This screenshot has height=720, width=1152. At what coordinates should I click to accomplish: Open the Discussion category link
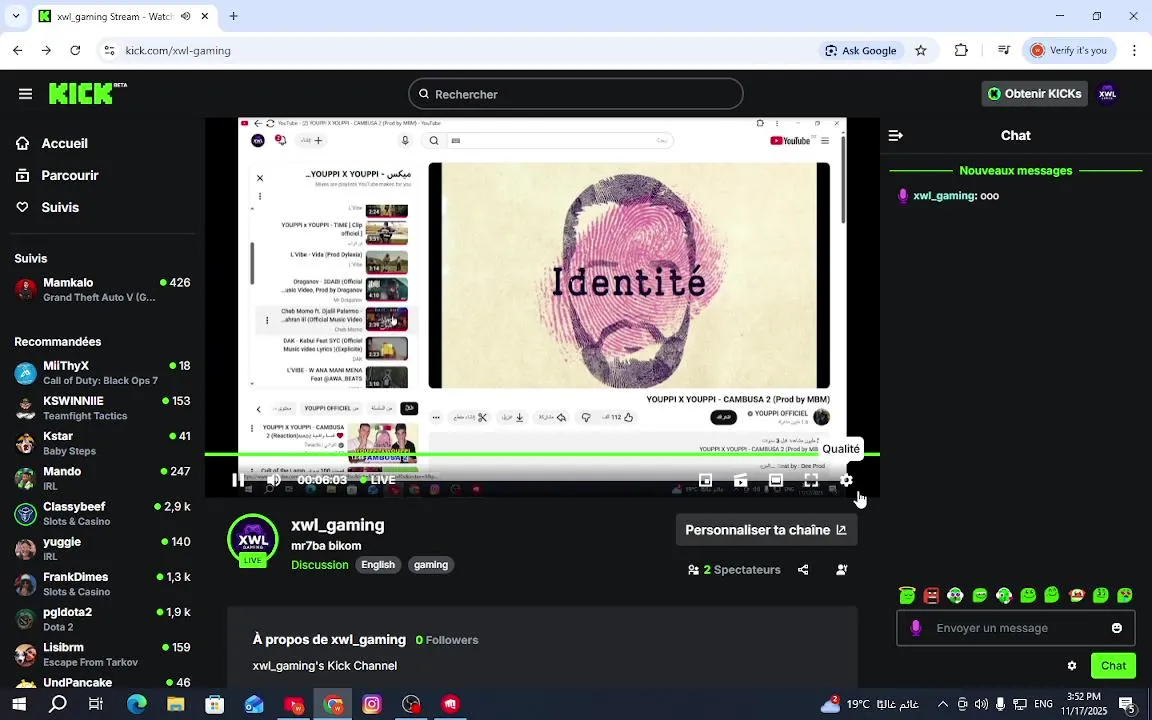coord(320,565)
